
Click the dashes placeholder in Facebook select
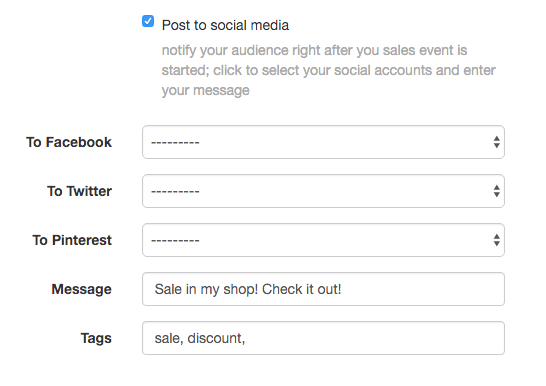[175, 142]
